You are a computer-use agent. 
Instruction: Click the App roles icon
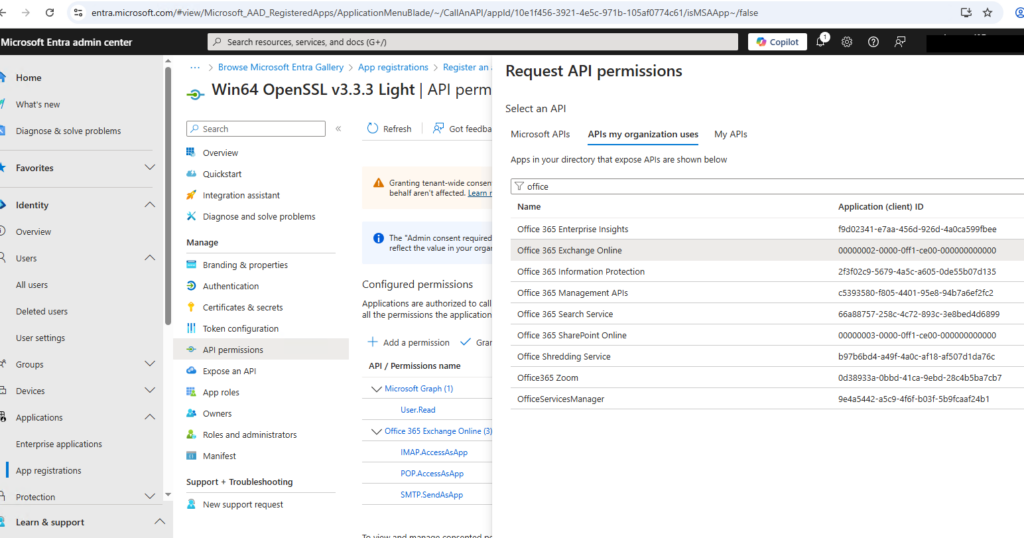[x=191, y=392]
